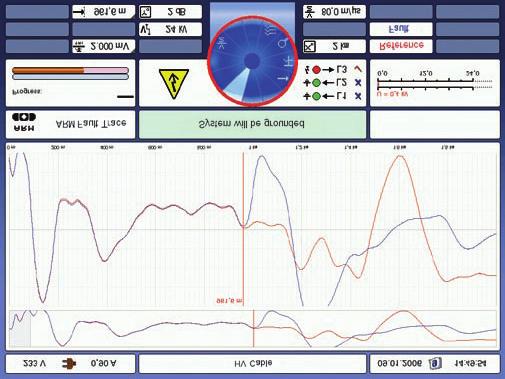
Task: Click the propagation velocity icon beside 80.0 m/µs
Action: pos(310,12)
